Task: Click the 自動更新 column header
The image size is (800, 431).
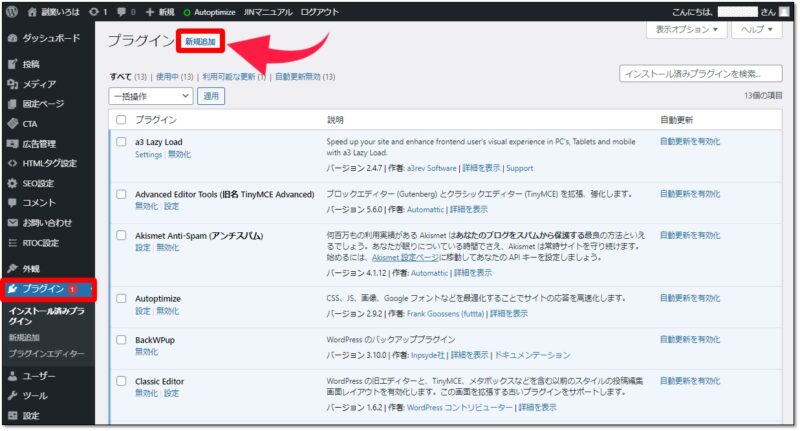Action: point(676,120)
